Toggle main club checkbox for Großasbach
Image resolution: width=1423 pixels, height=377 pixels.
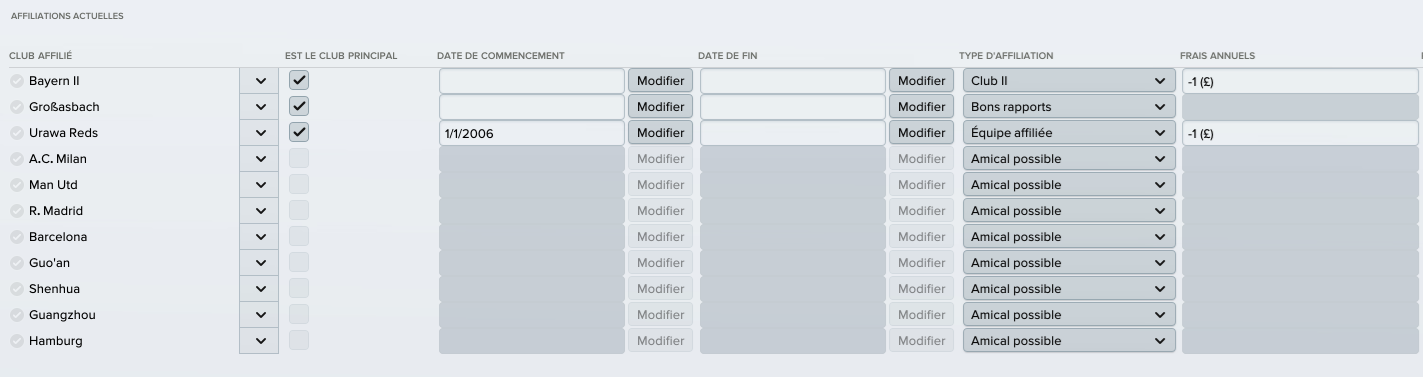point(299,106)
